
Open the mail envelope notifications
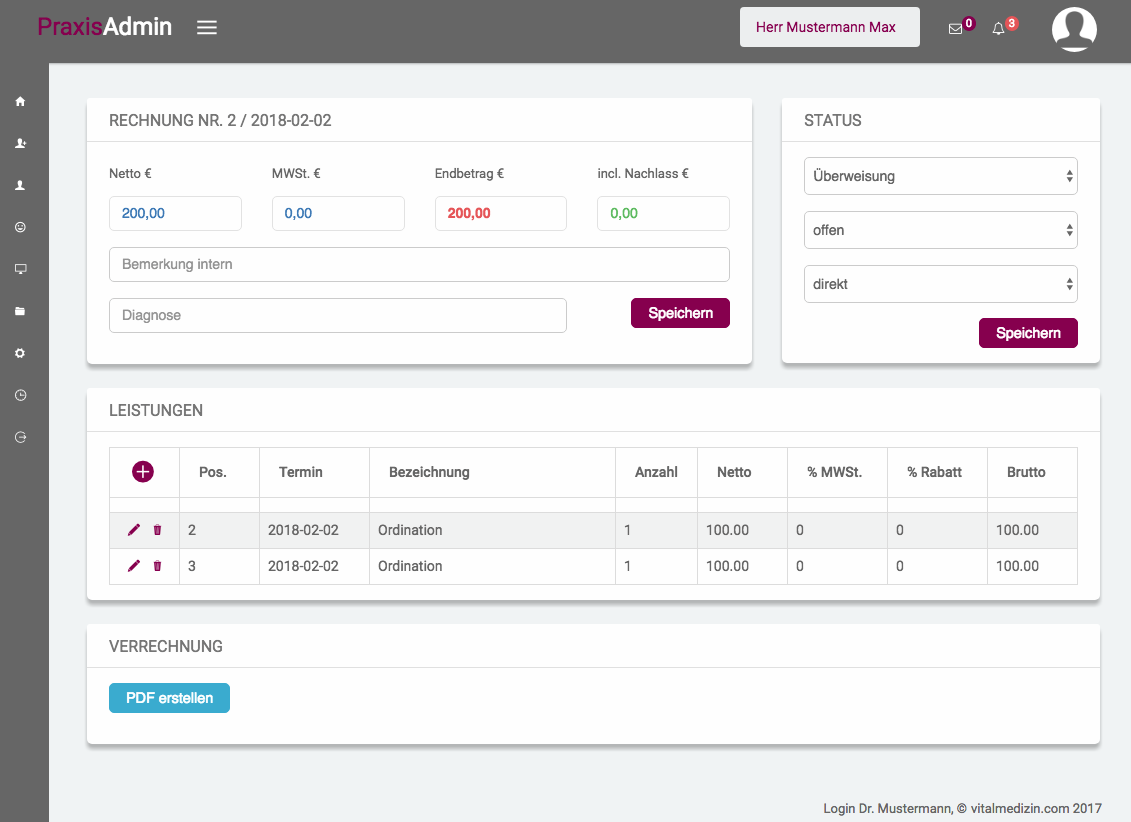(x=955, y=29)
